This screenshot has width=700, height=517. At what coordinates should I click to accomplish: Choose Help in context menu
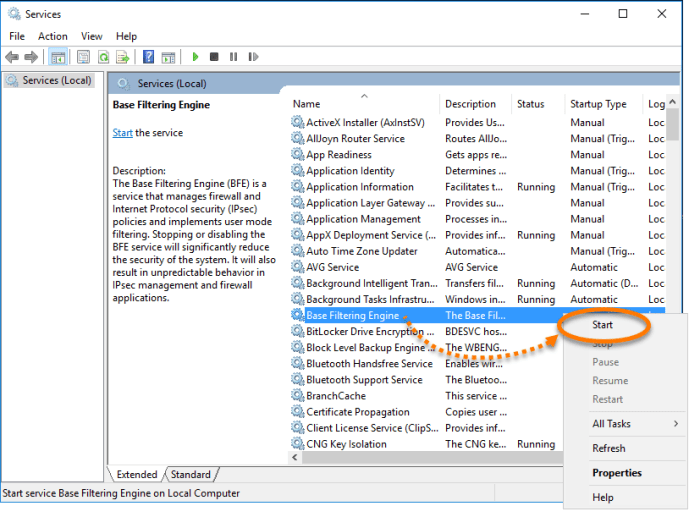point(625,497)
